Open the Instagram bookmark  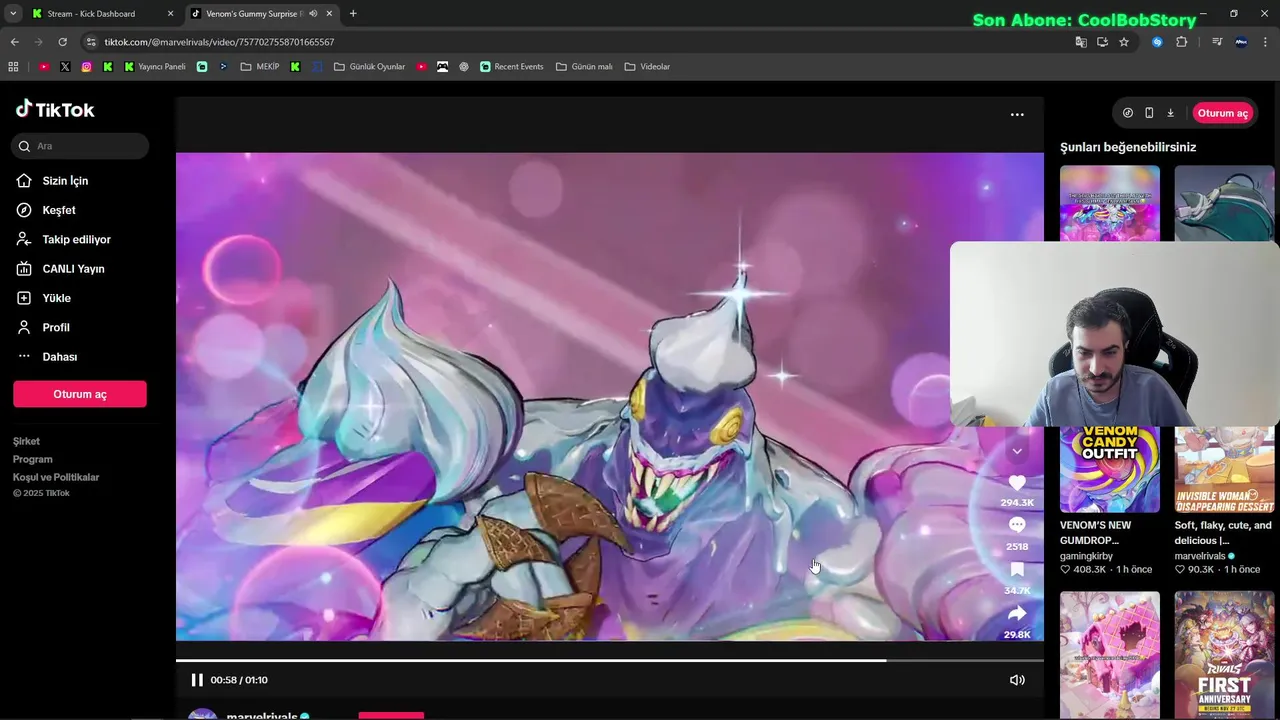[87, 67]
